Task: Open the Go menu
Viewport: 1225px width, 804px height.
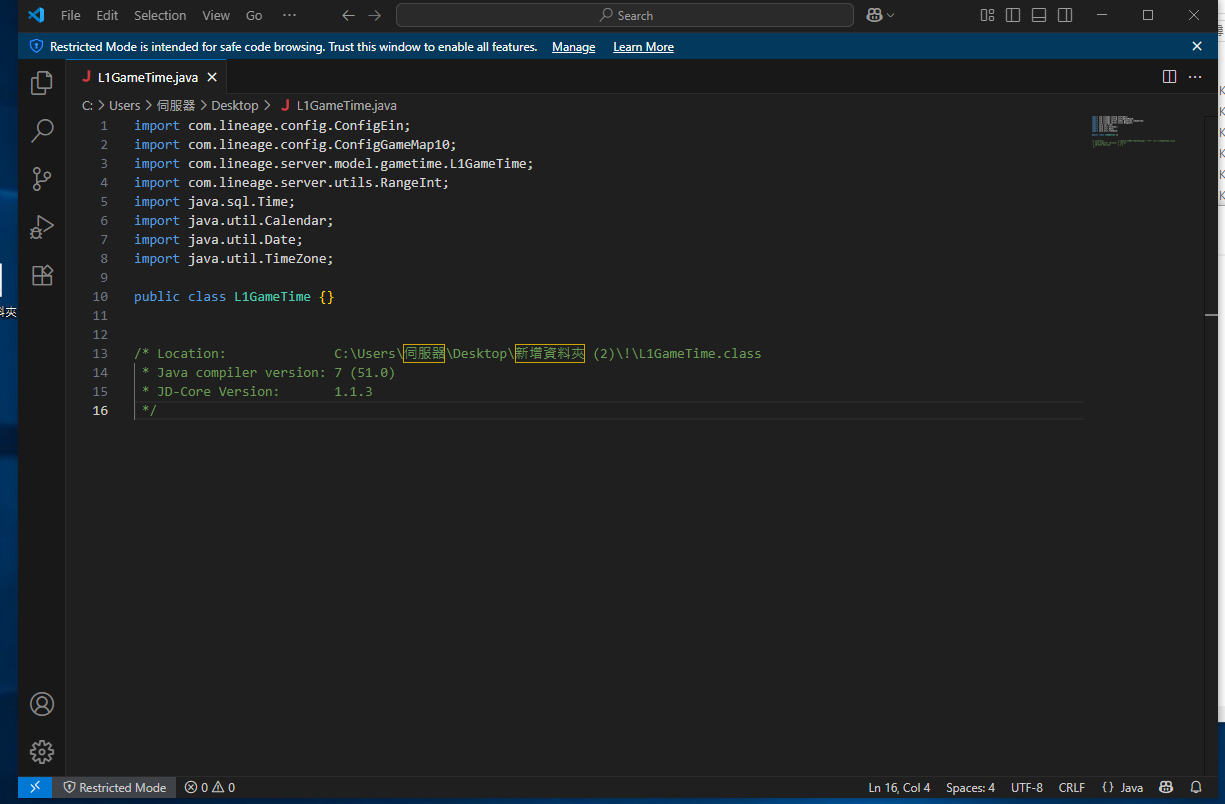Action: pyautogui.click(x=254, y=15)
